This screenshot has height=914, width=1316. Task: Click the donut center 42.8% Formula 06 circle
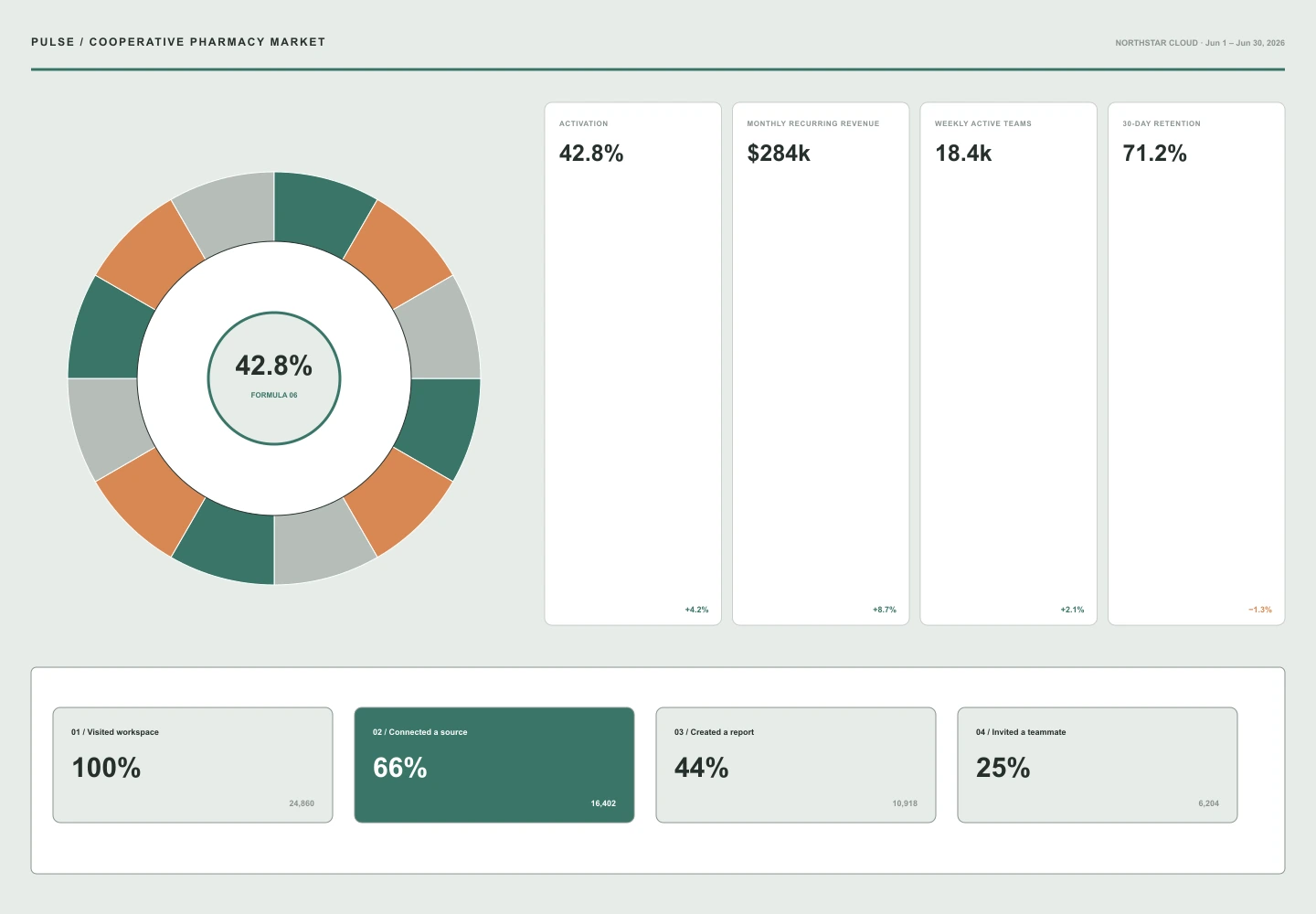click(274, 378)
